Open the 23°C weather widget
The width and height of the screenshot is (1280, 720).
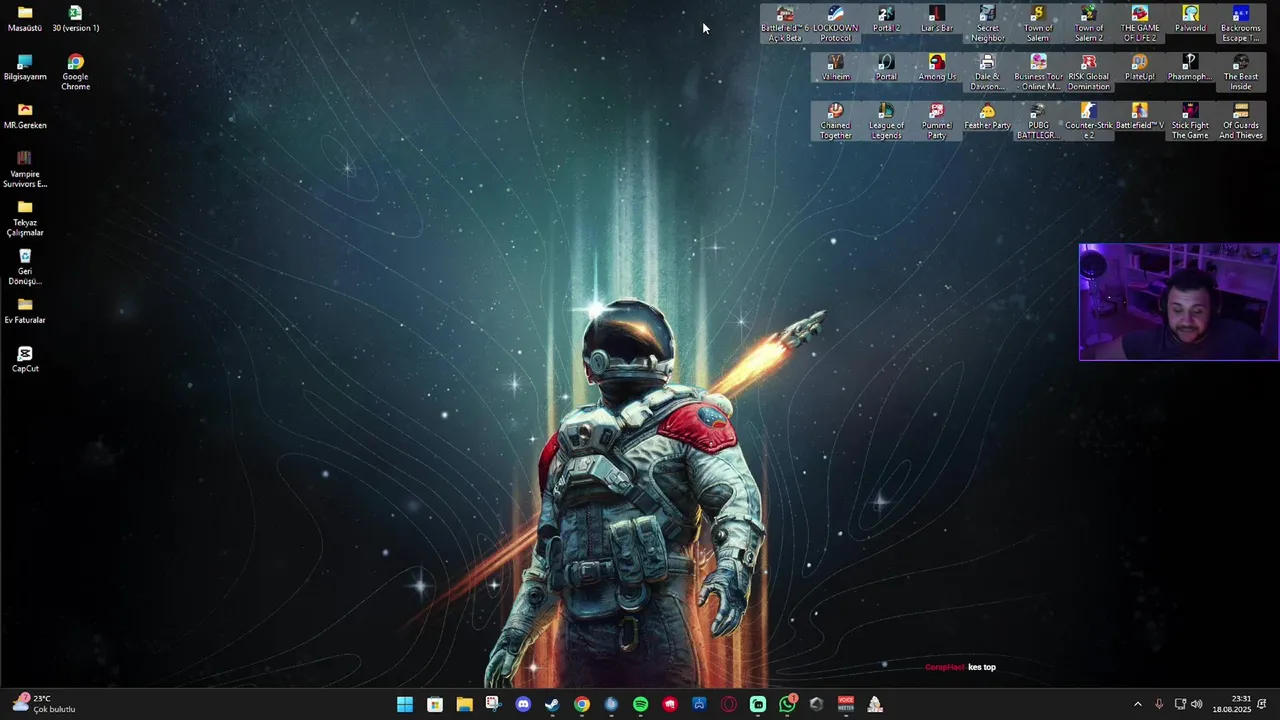coord(45,704)
